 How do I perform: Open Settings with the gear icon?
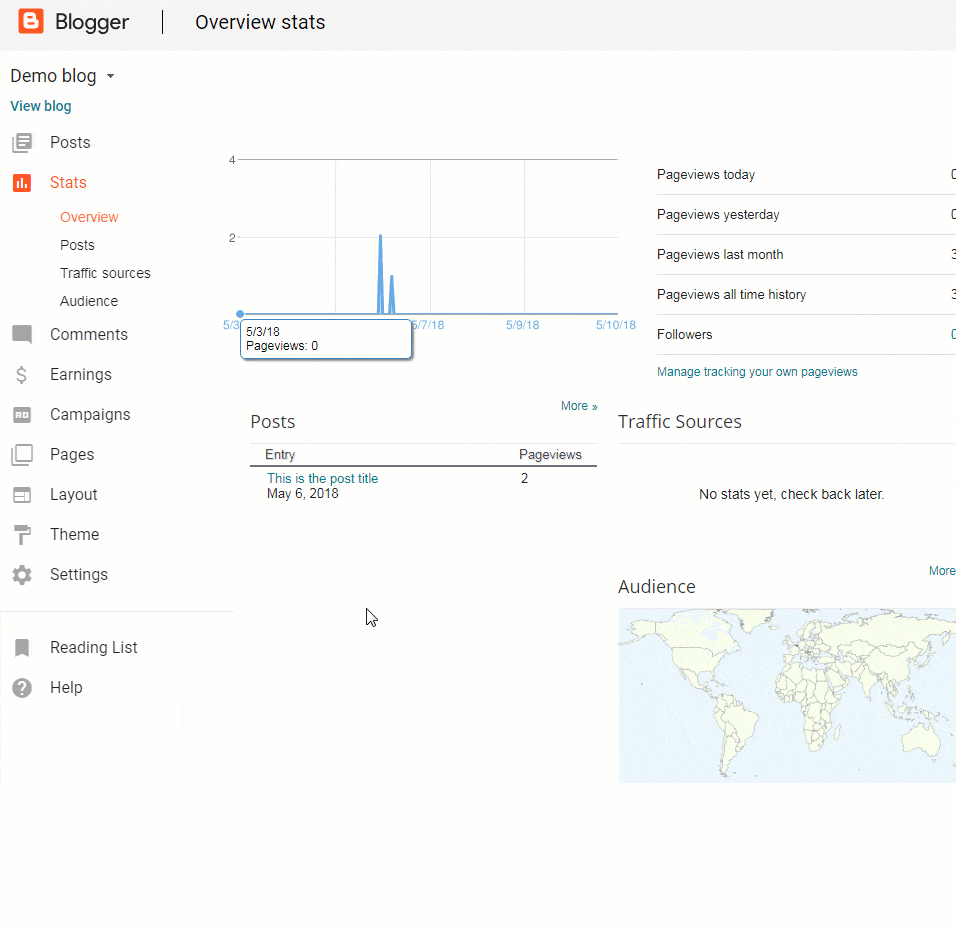click(22, 575)
